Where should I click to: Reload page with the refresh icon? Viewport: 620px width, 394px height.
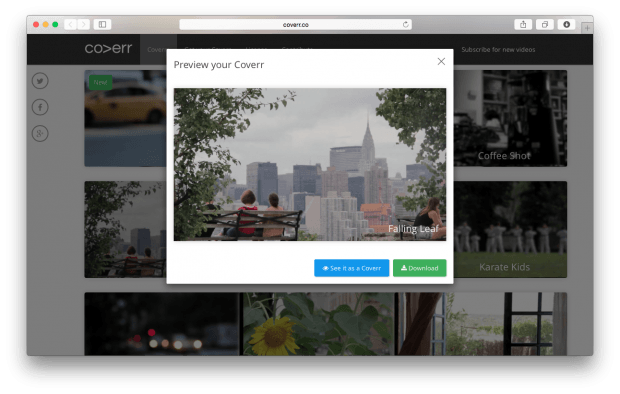tap(405, 25)
